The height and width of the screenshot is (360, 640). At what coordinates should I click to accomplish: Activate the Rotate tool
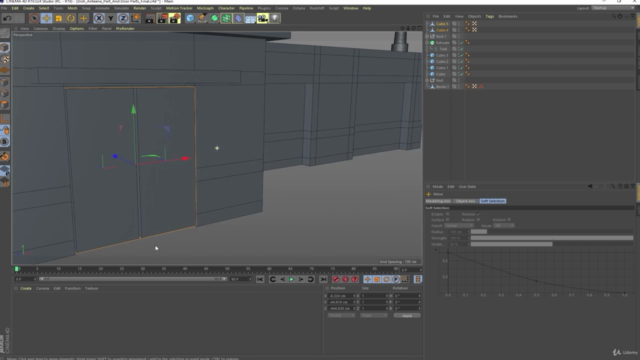point(71,18)
